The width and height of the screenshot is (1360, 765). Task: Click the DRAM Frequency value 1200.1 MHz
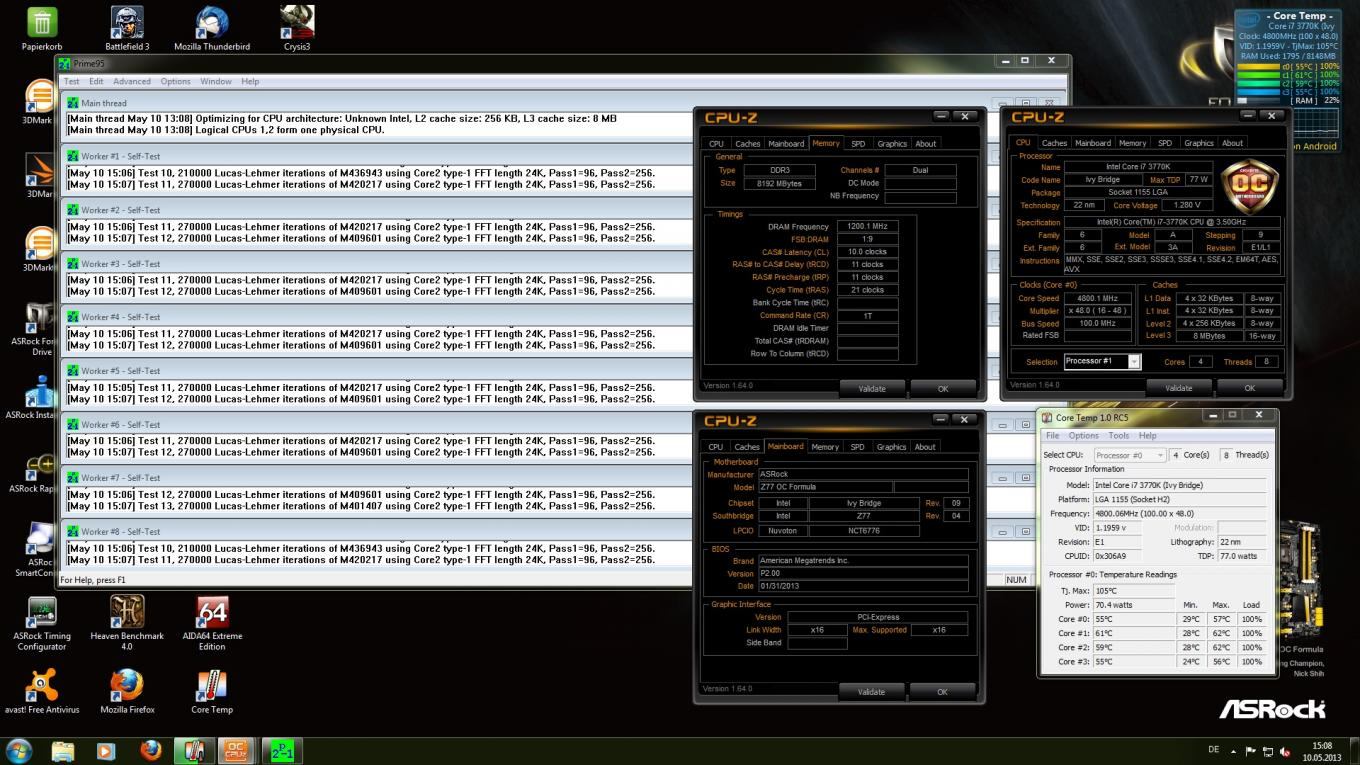pyautogui.click(x=867, y=227)
